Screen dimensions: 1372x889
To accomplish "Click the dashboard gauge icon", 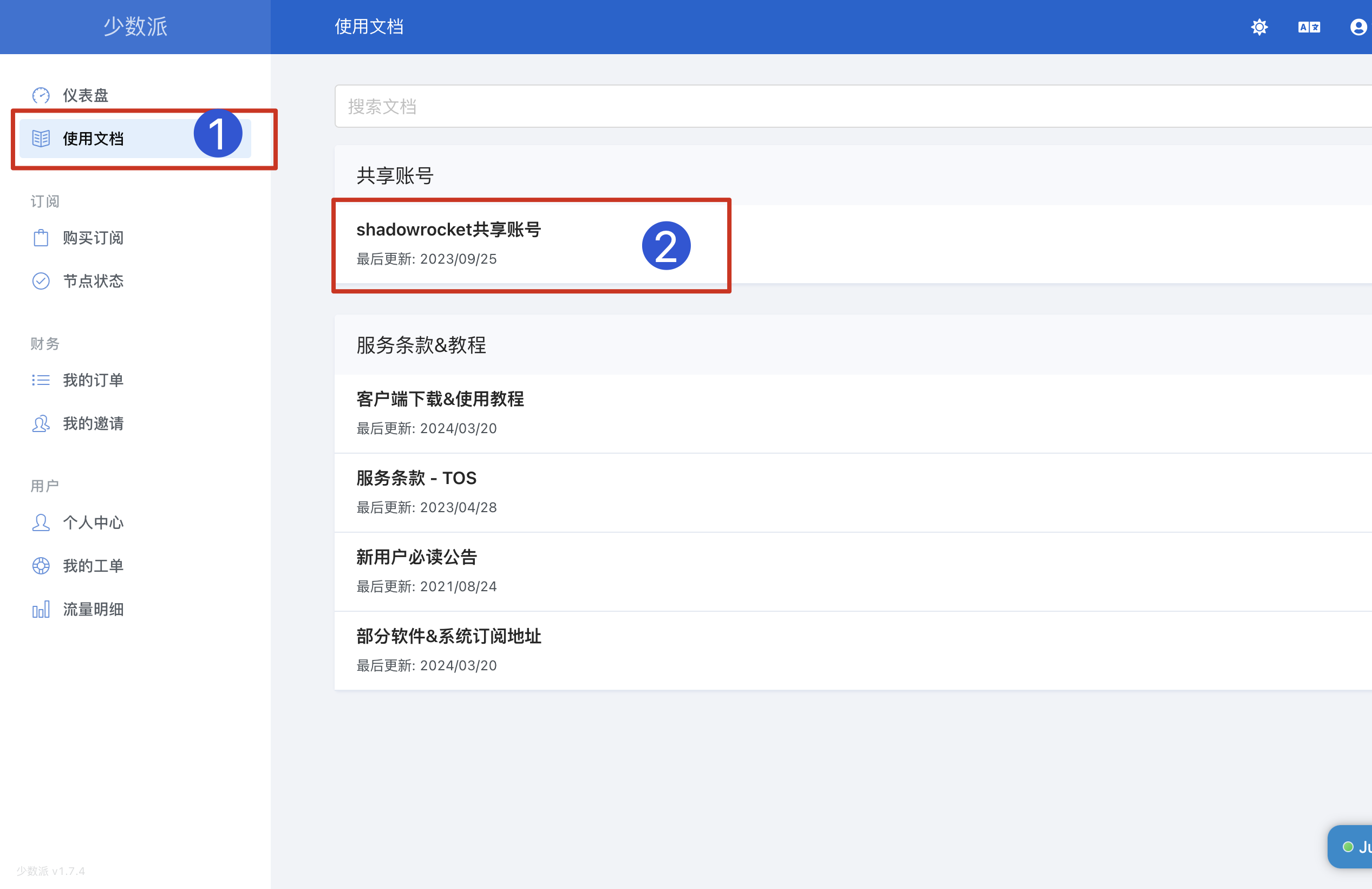I will click(x=41, y=95).
